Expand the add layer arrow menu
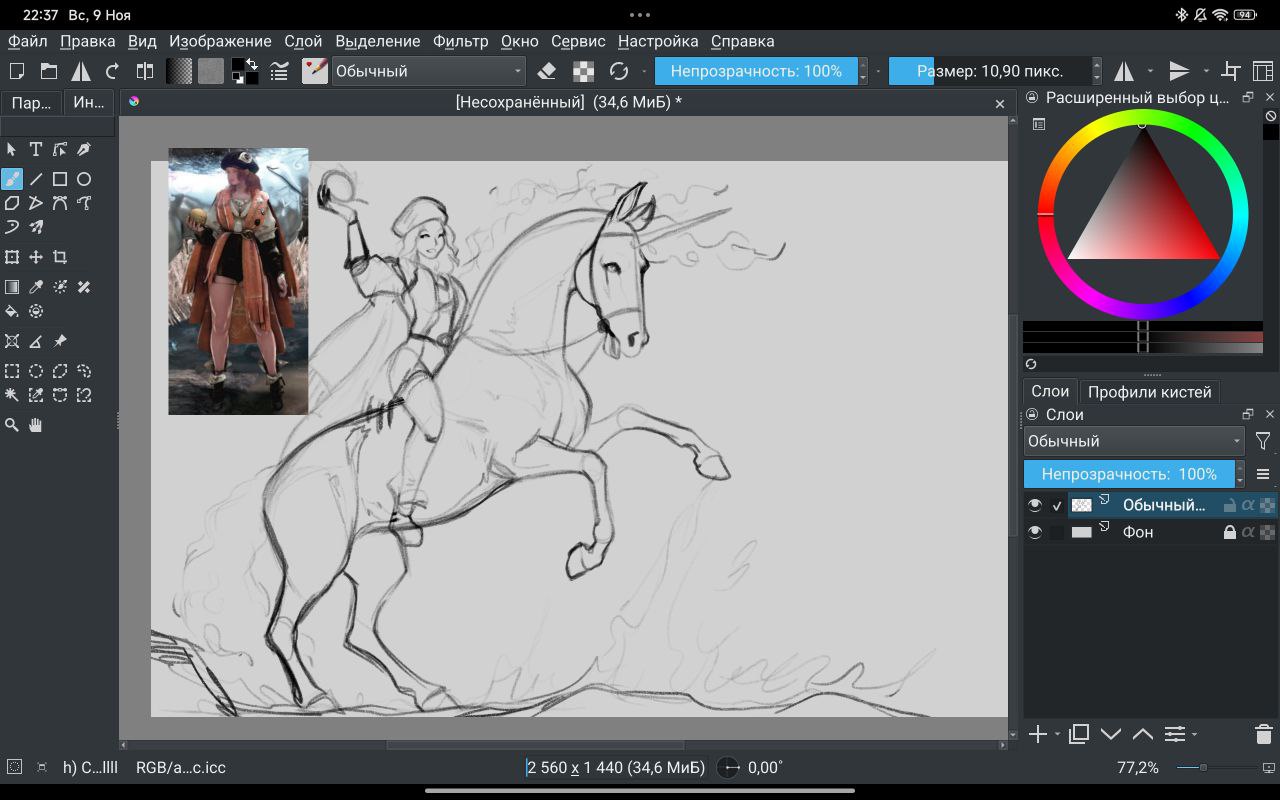Image resolution: width=1280 pixels, height=800 pixels. coord(1057,735)
